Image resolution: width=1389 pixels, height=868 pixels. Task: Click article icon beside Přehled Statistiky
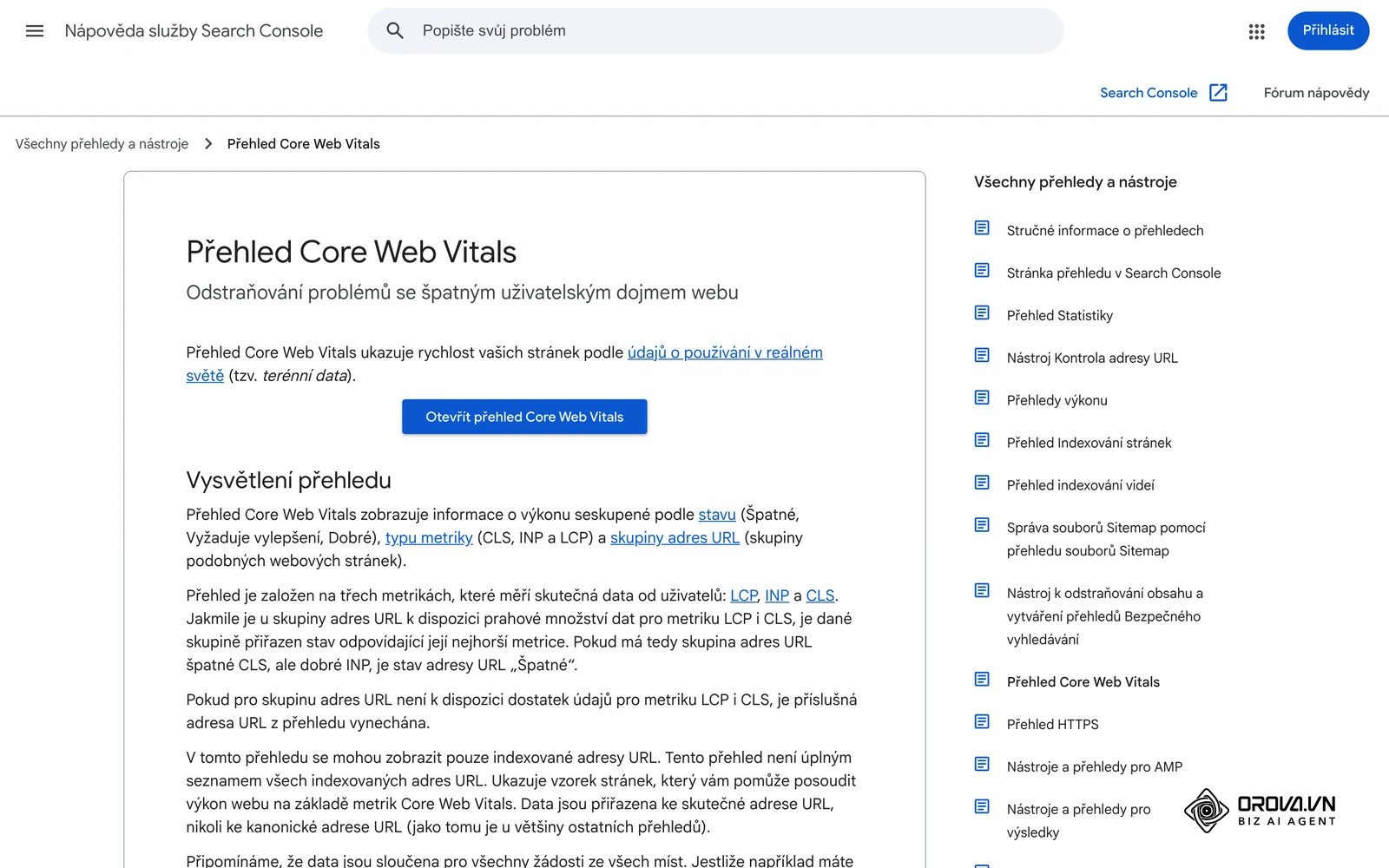tap(982, 312)
